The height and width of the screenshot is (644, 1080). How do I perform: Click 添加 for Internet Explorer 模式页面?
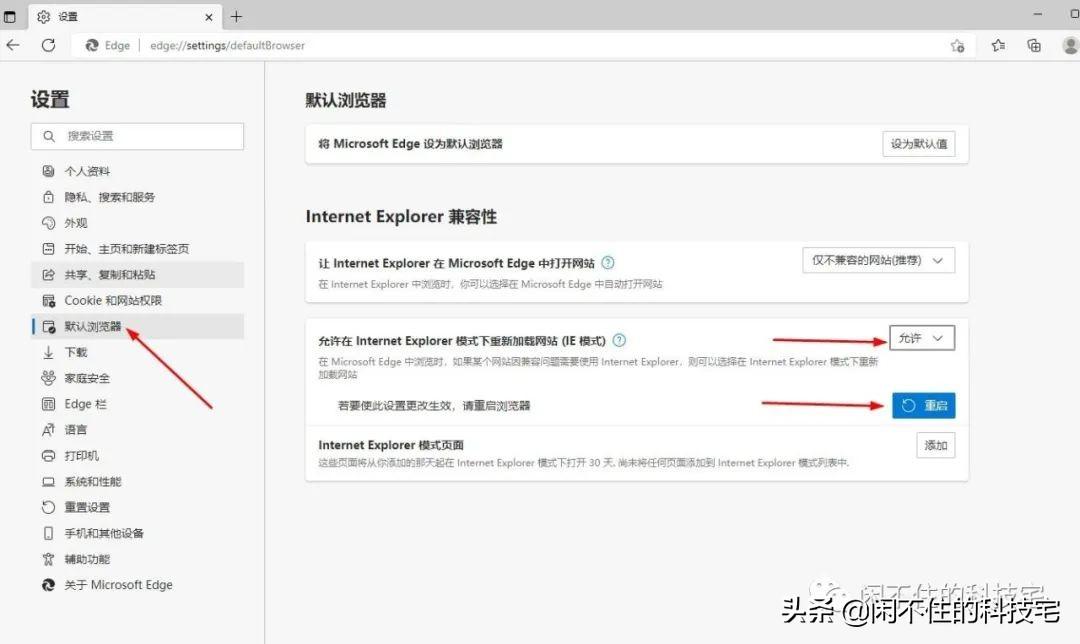[935, 446]
